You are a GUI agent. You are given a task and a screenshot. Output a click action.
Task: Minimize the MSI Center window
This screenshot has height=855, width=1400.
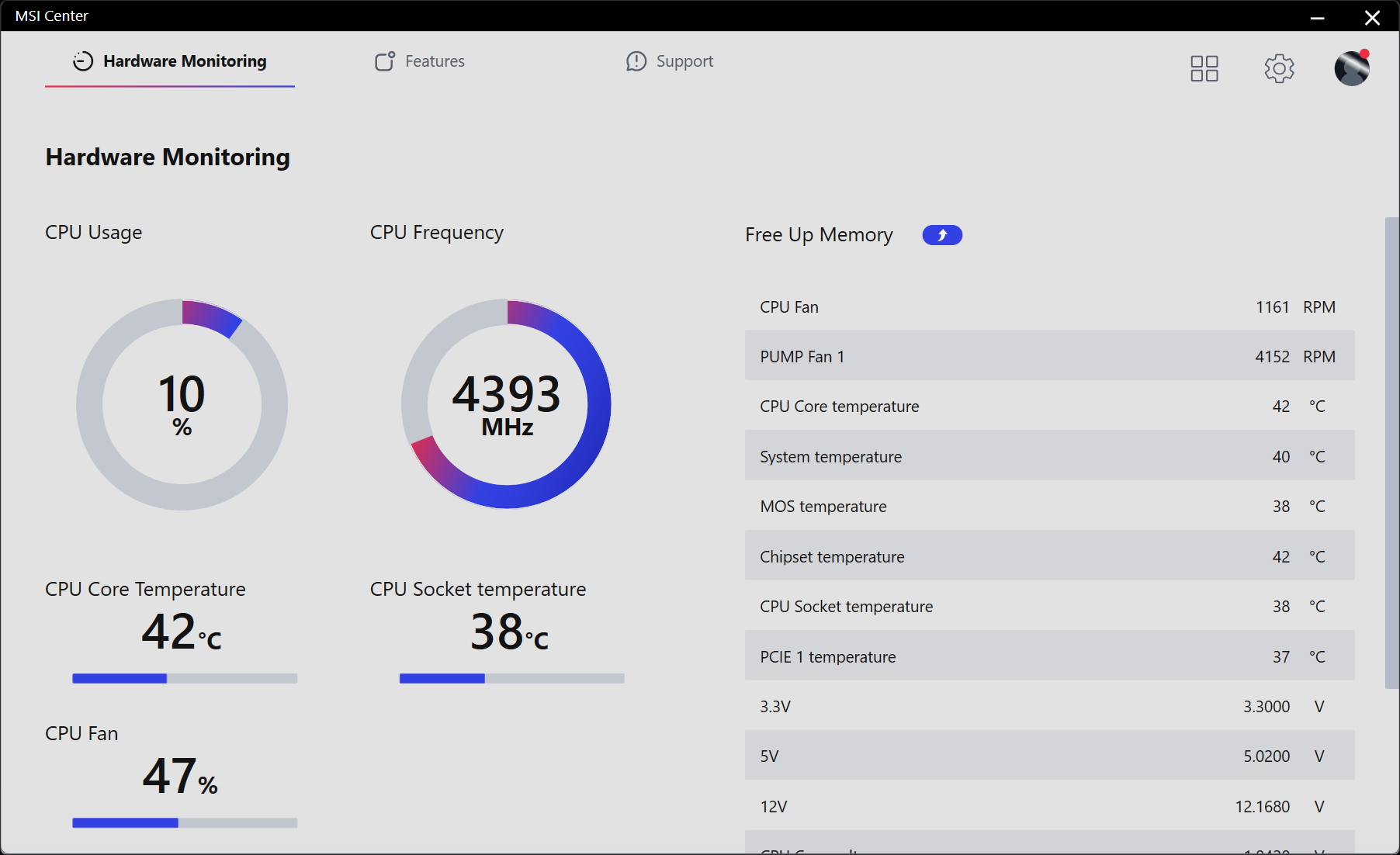(1317, 17)
